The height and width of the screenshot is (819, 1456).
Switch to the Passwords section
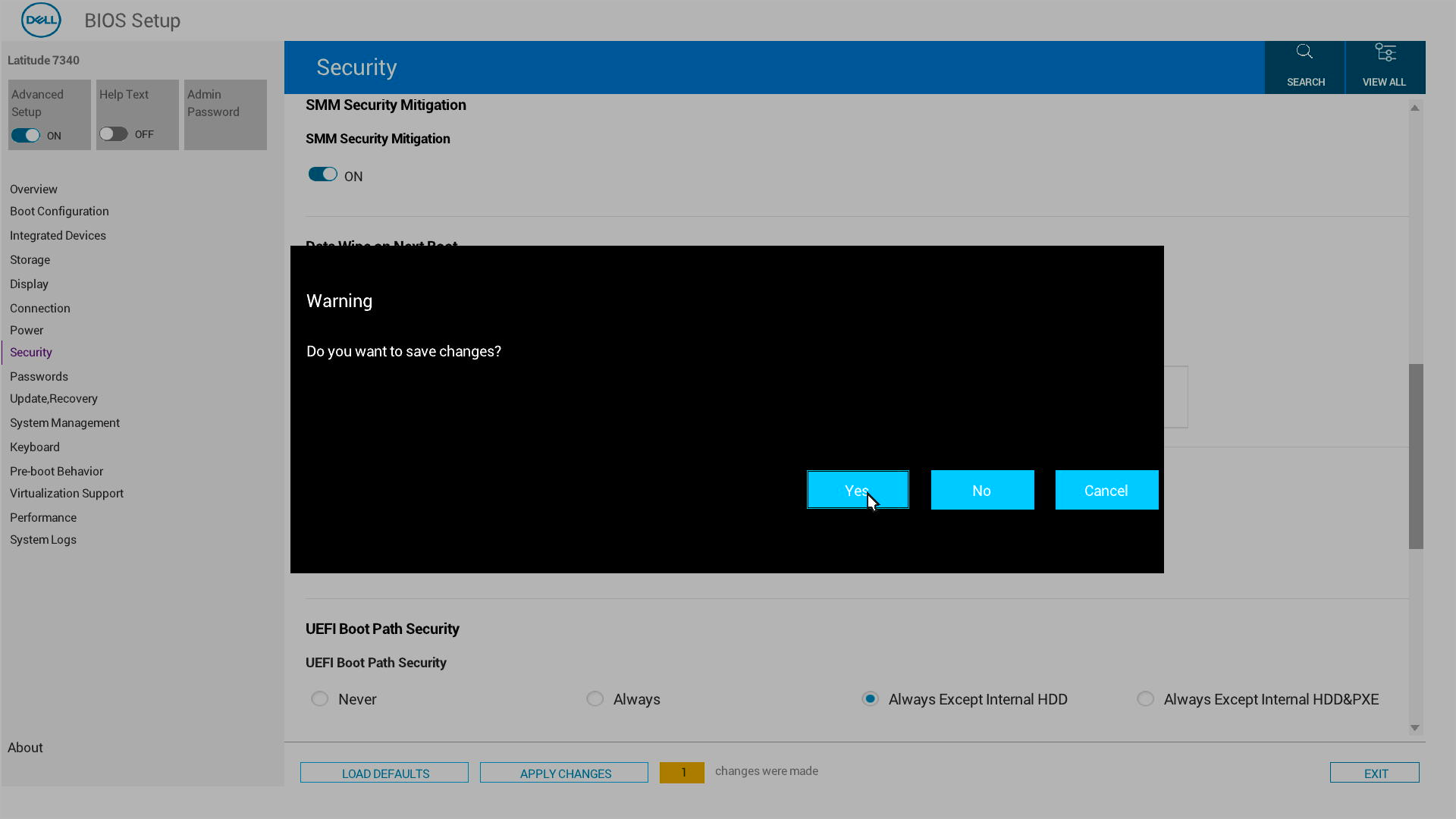click(39, 376)
